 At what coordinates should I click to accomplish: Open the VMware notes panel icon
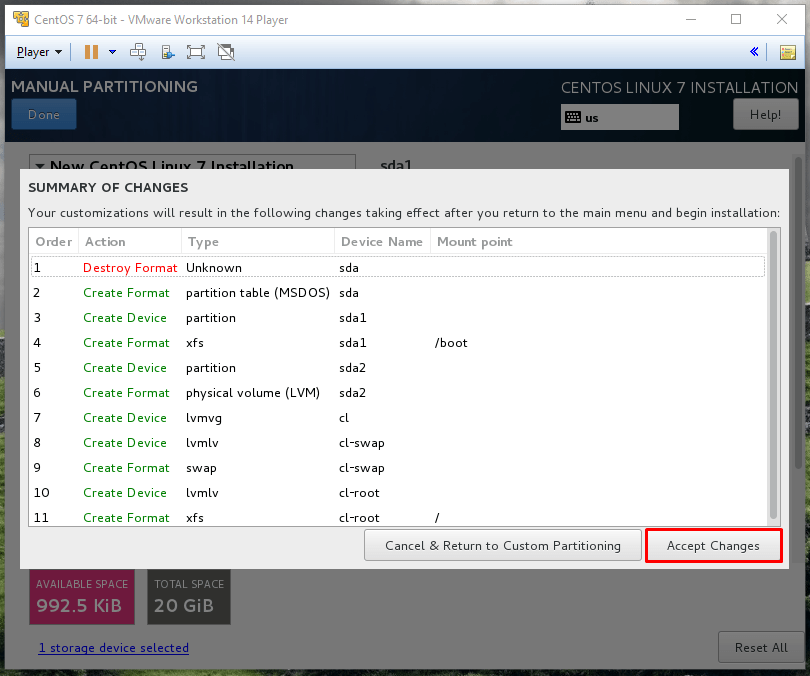pos(788,52)
